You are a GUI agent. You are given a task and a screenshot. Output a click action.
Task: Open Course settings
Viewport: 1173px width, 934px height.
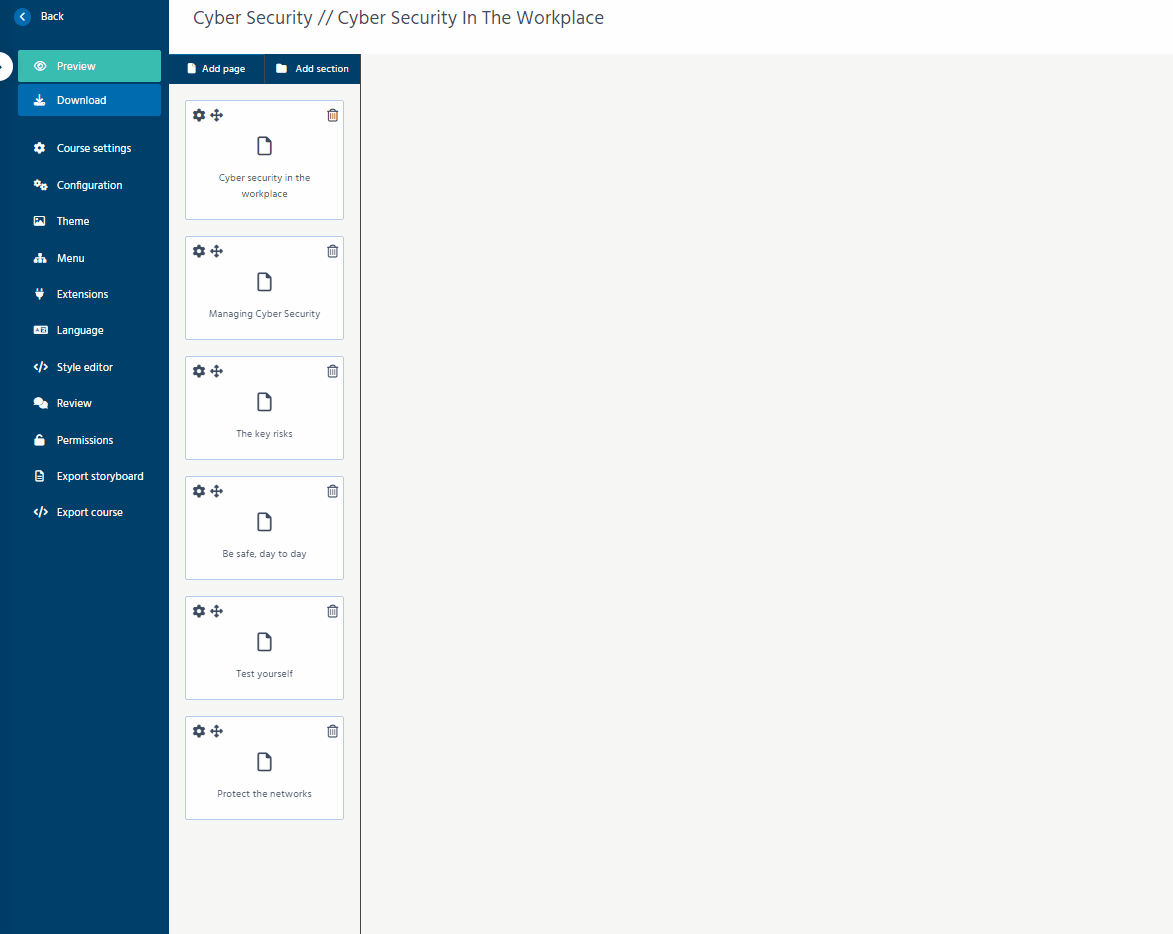pyautogui.click(x=93, y=148)
